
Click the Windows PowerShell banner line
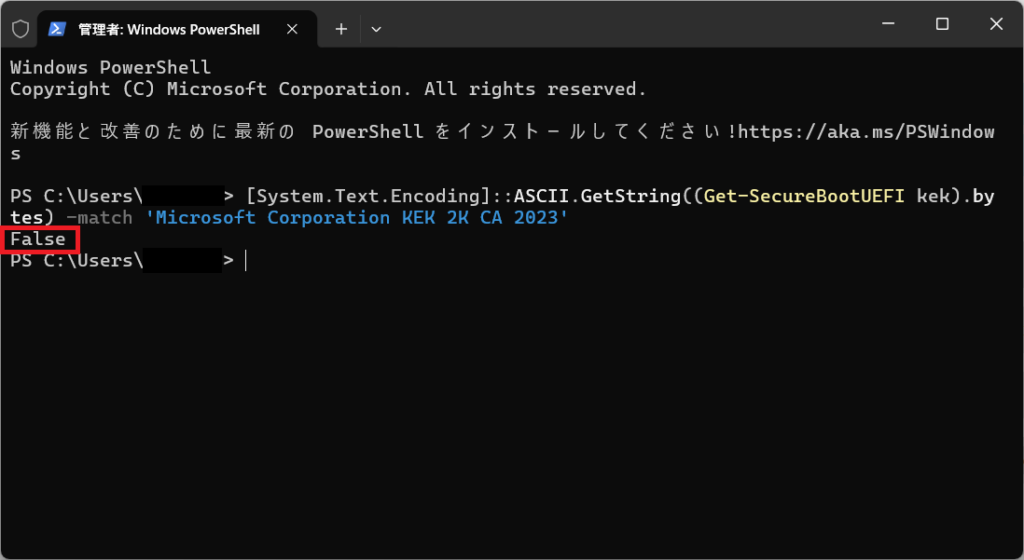point(110,68)
